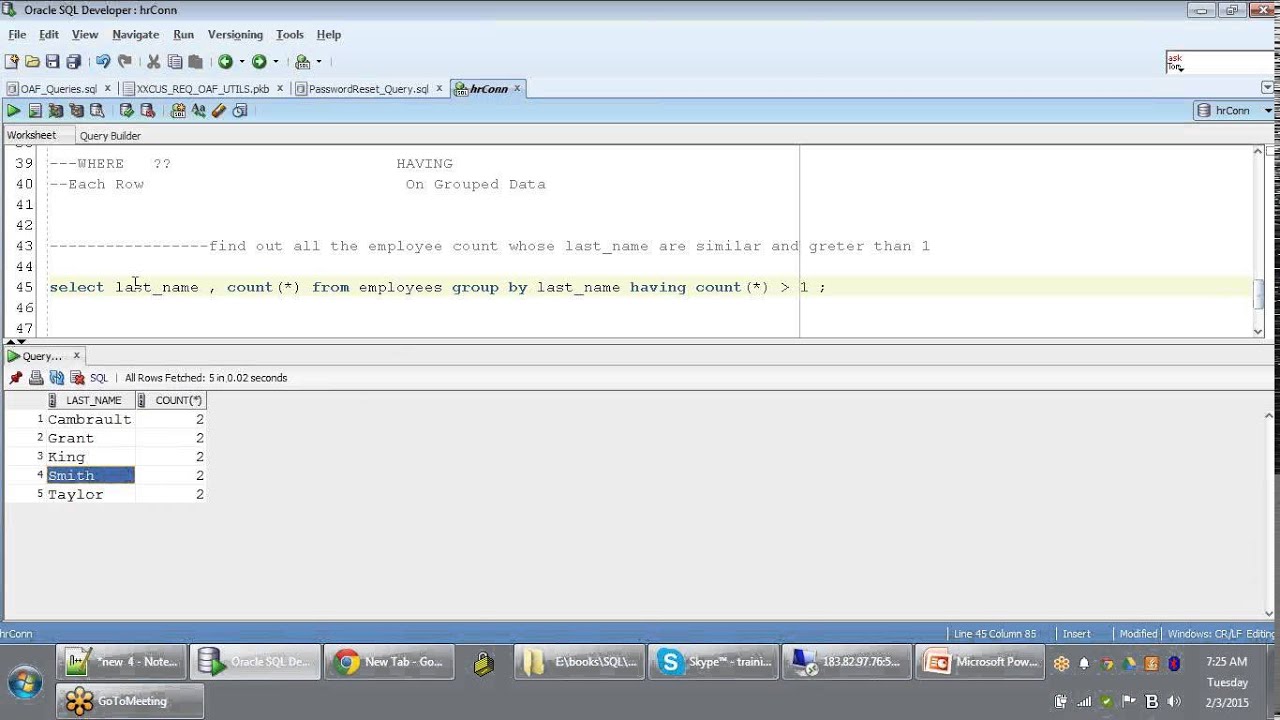The width and height of the screenshot is (1280, 720).
Task: Open dropdown next to Back arrow
Action: [241, 62]
